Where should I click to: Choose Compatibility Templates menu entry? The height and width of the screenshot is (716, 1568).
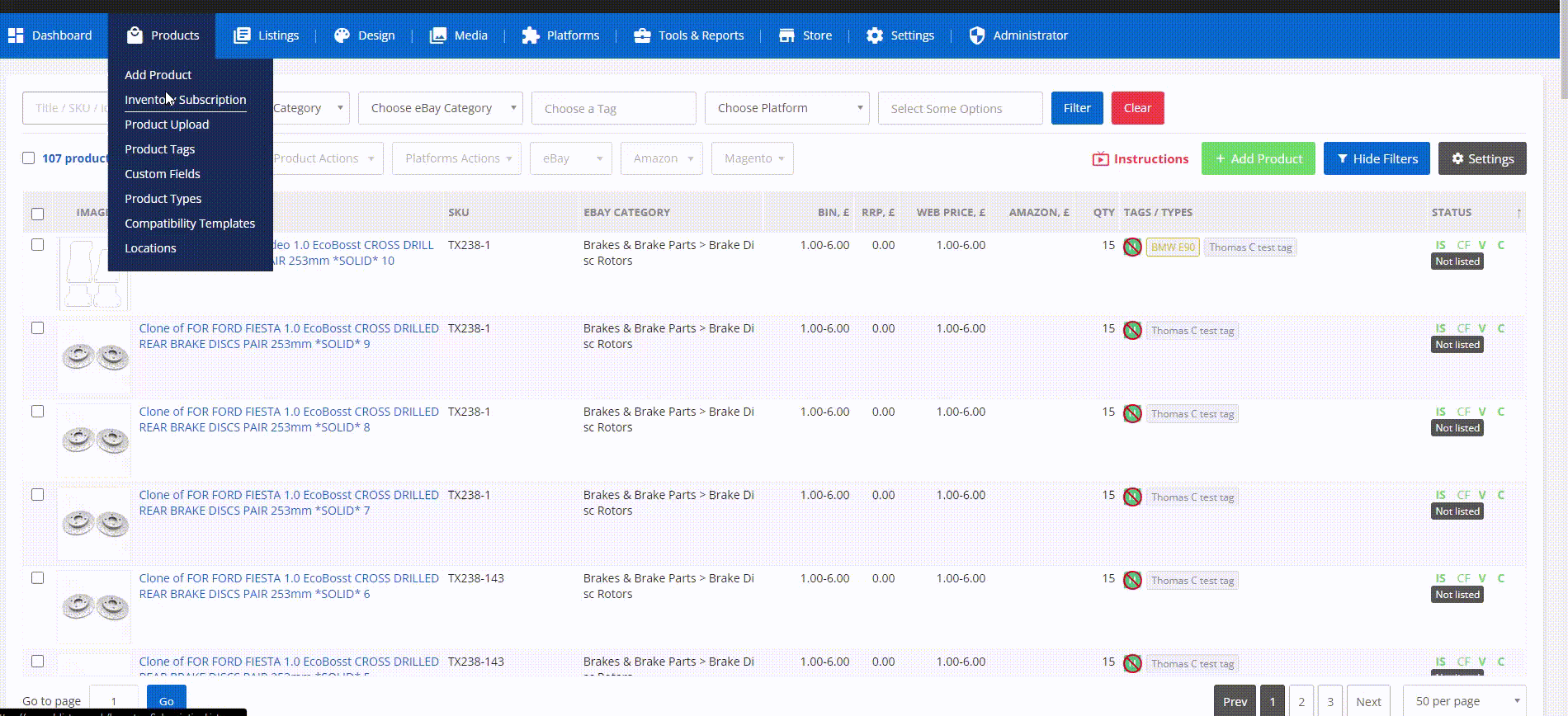(190, 224)
